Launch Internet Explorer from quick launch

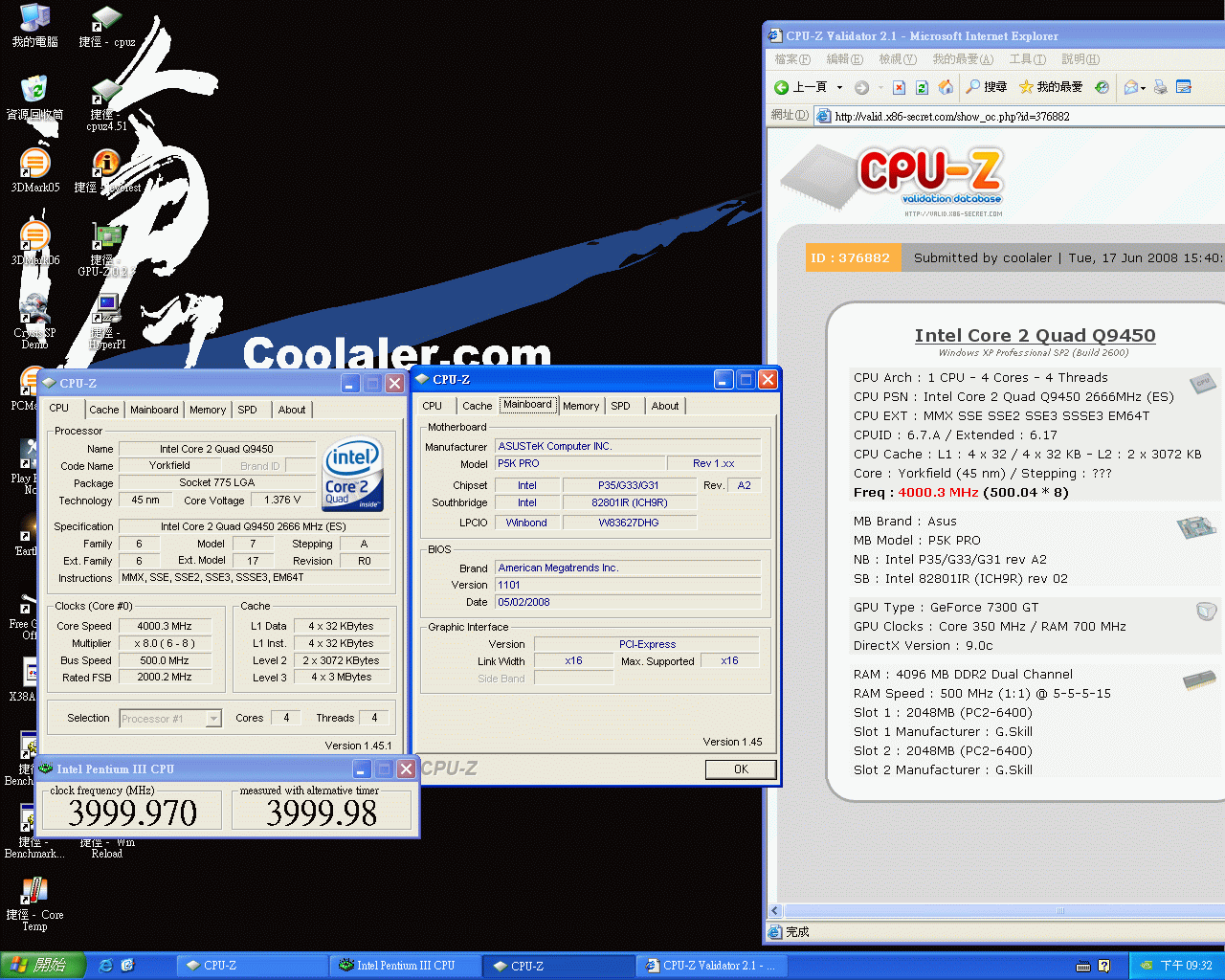[x=106, y=966]
